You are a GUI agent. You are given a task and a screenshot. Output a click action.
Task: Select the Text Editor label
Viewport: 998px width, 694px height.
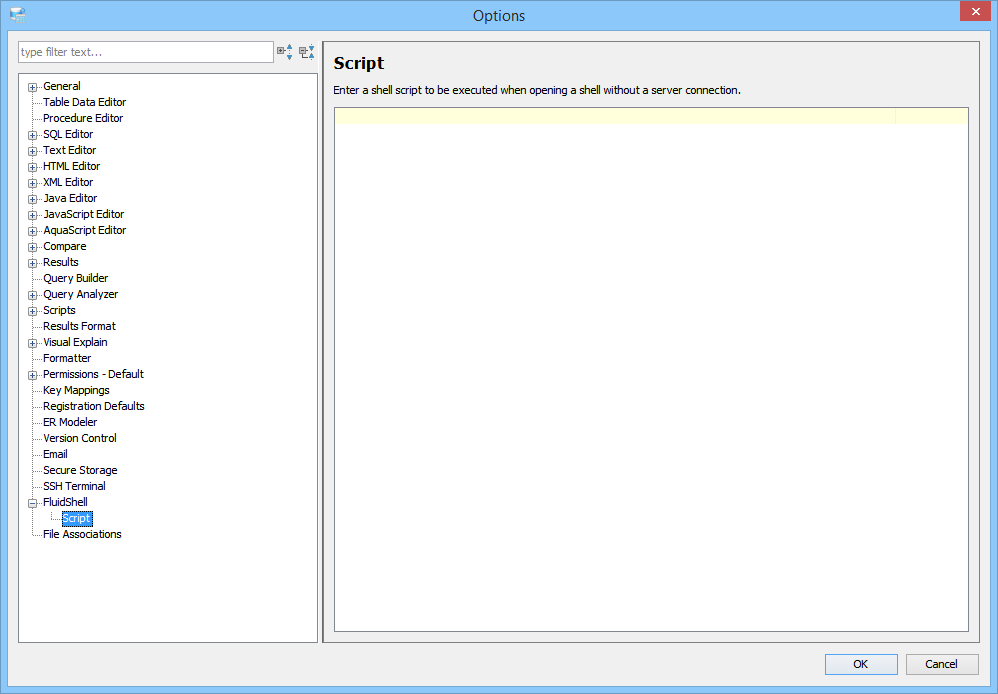click(69, 150)
